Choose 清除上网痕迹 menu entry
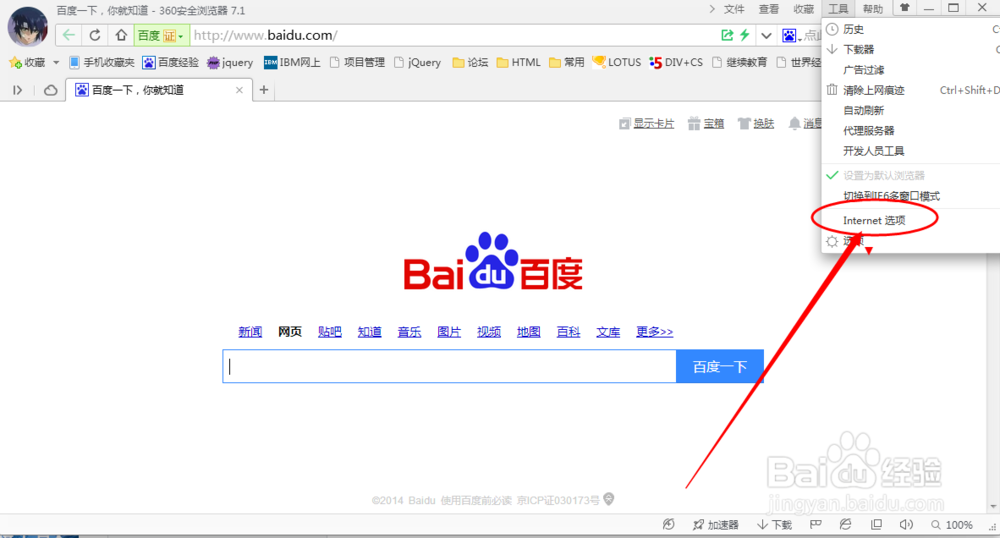Viewport: 1000px width, 538px height. click(911, 91)
